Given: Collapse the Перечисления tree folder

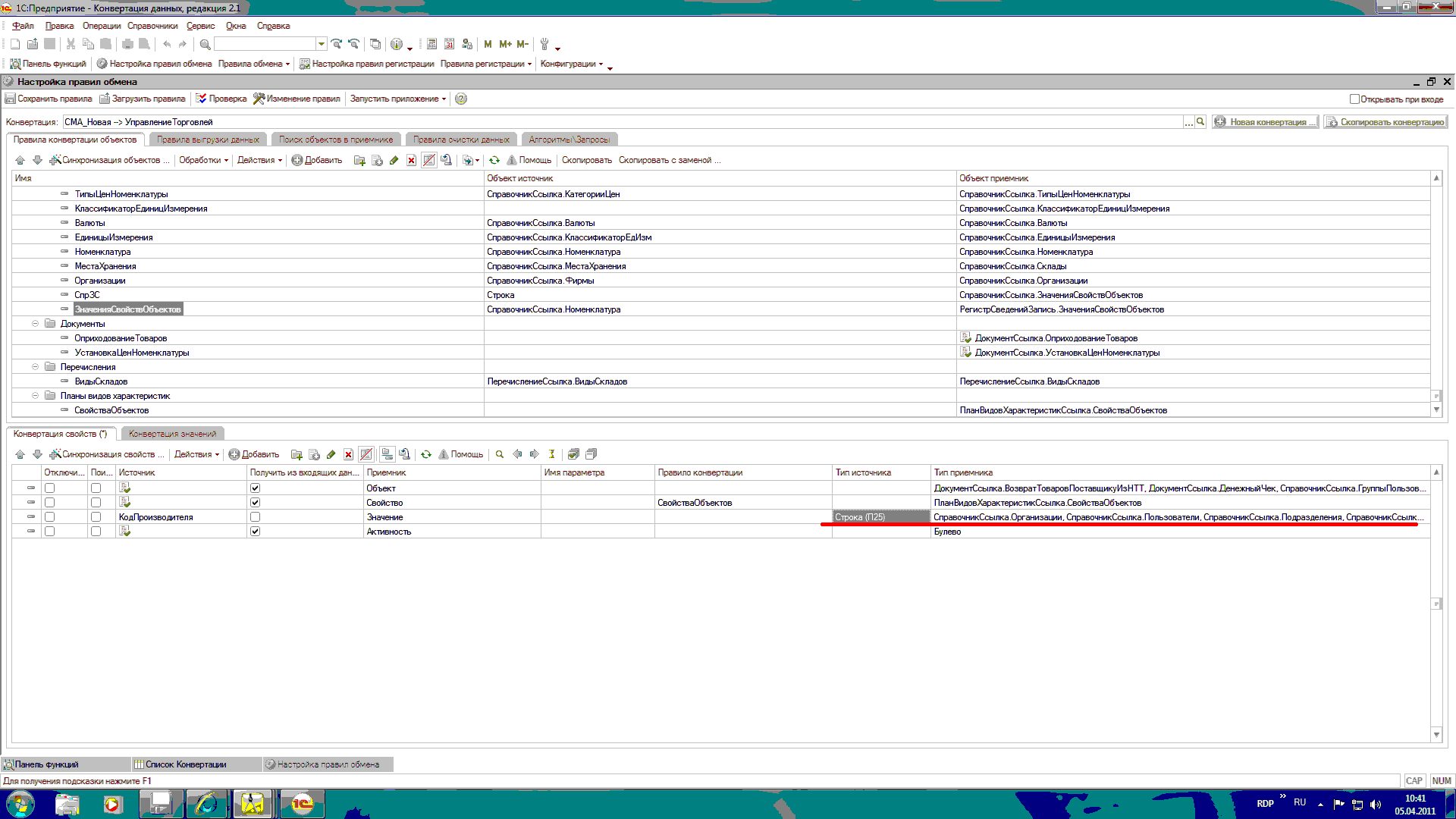Looking at the screenshot, I should click(35, 367).
